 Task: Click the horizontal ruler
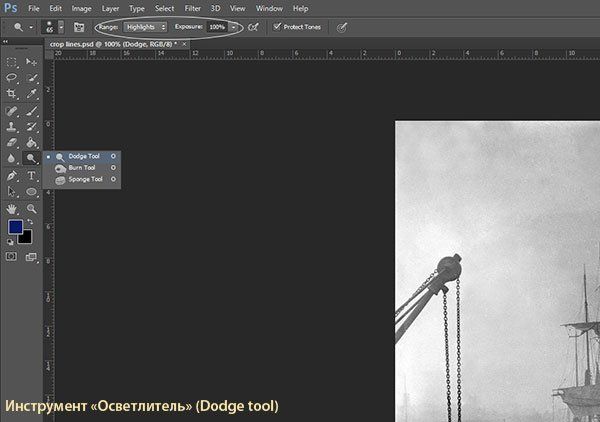point(327,54)
